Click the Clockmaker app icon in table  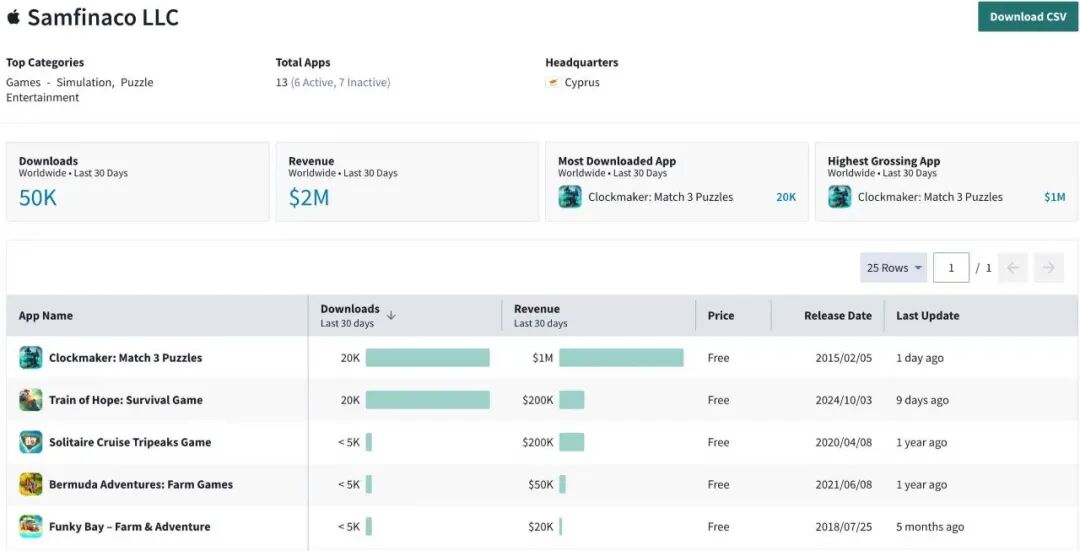[31, 358]
